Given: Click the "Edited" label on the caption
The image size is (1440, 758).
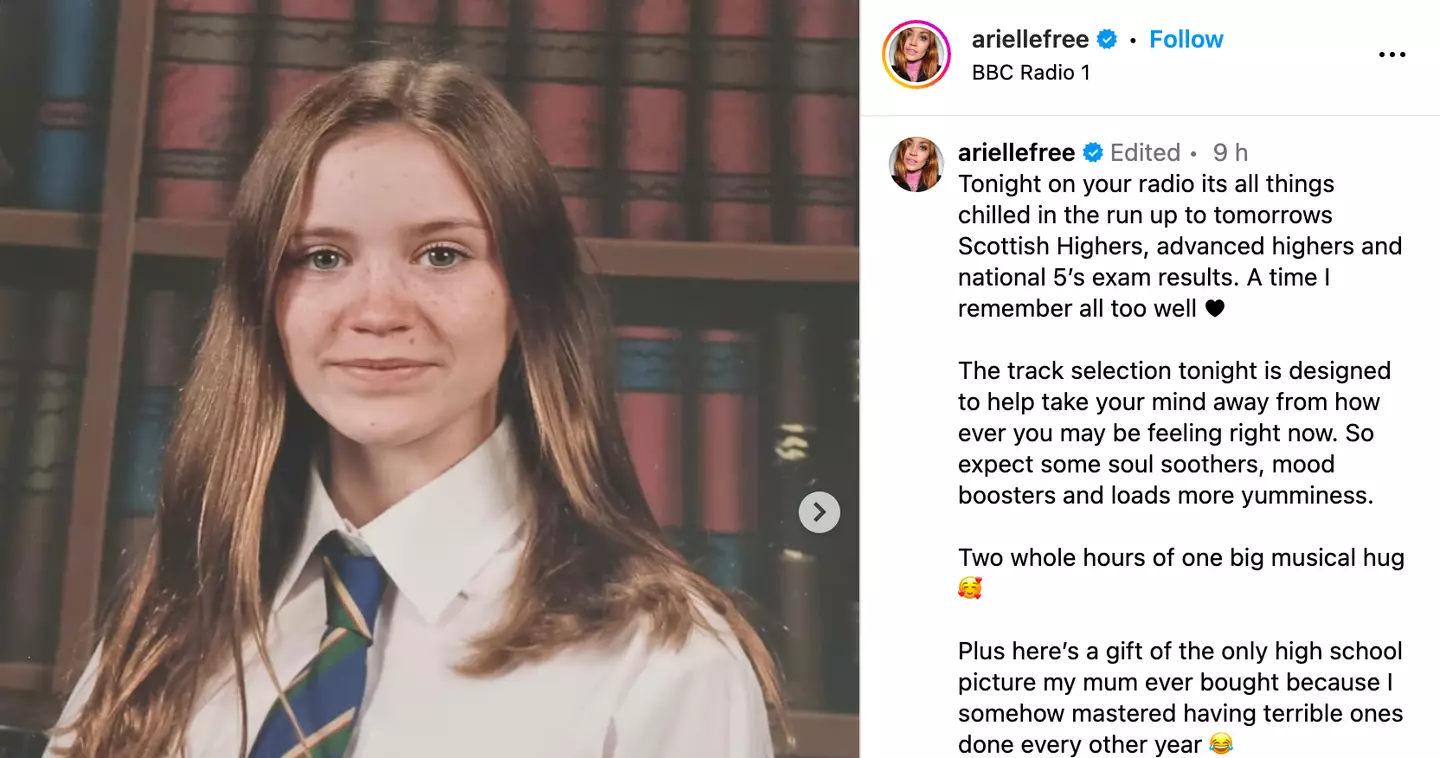Looking at the screenshot, I should coord(1145,152).
